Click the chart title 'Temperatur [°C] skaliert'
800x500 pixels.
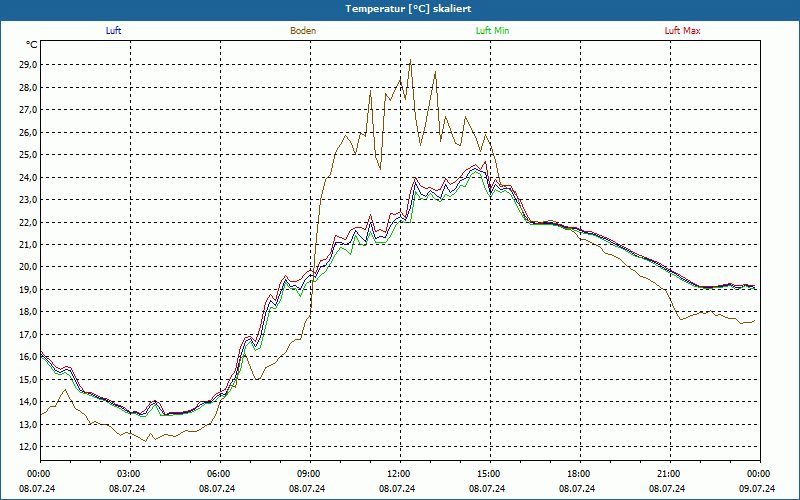[x=408, y=9]
